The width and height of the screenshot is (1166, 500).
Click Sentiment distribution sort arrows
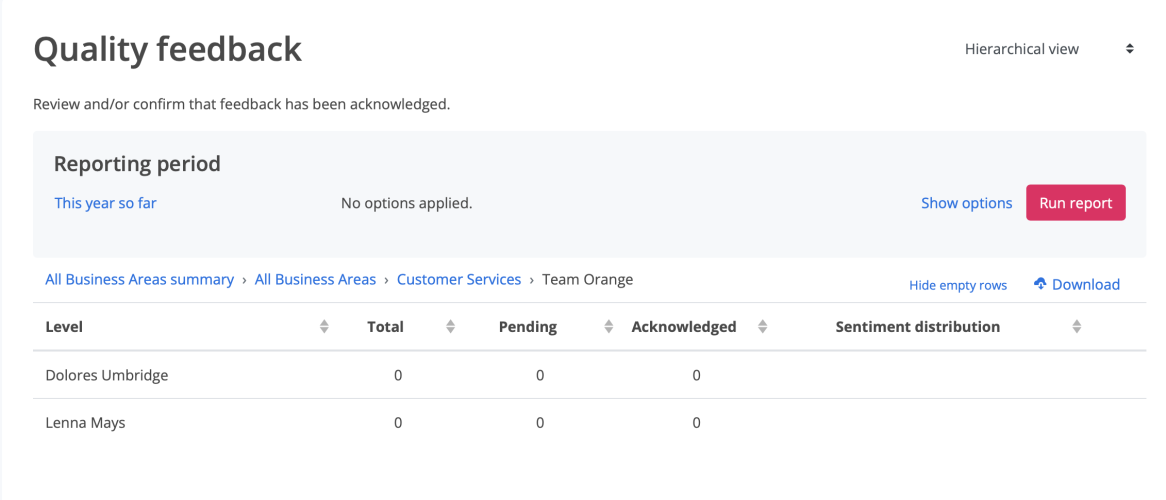1077,327
